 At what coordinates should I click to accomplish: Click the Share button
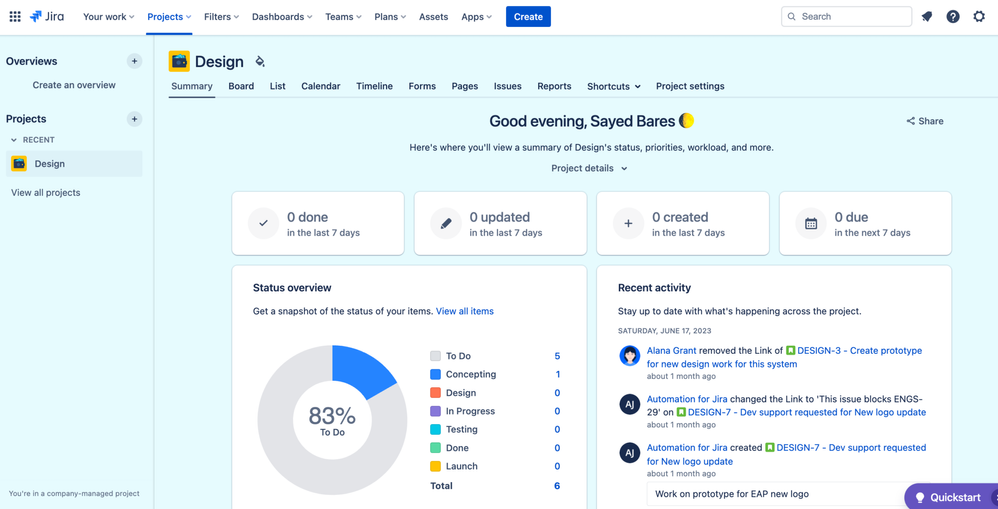925,121
